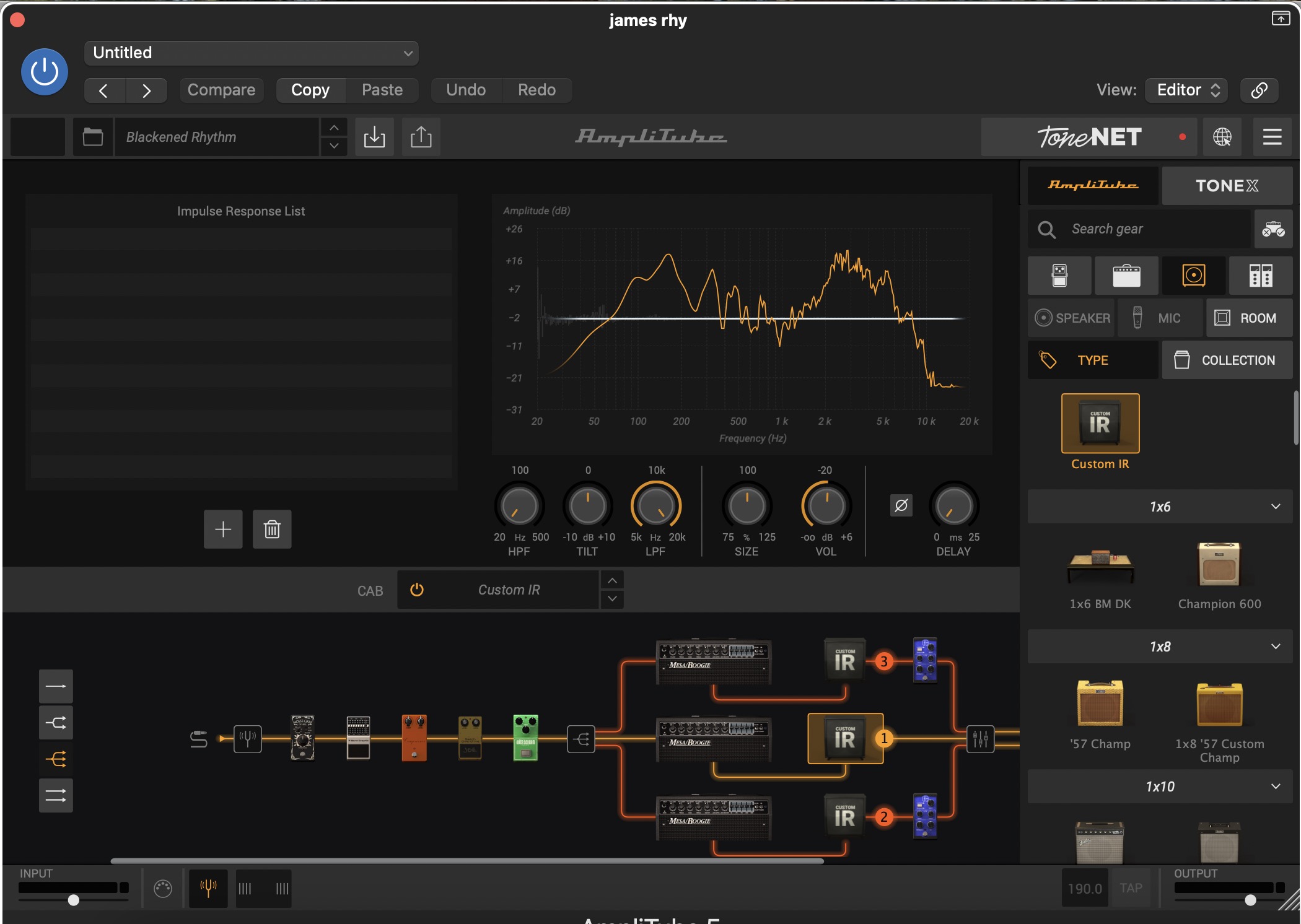Select the stomp pedal gear category icon
This screenshot has height=924, width=1301.
point(1059,276)
